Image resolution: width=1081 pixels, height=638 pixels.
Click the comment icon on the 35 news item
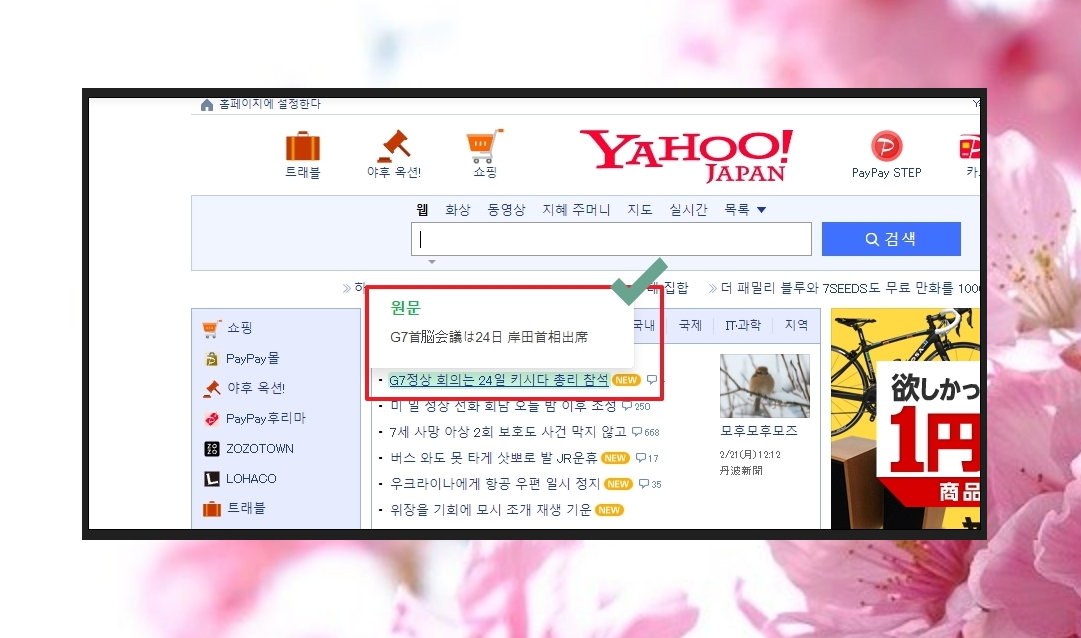pyautogui.click(x=644, y=484)
